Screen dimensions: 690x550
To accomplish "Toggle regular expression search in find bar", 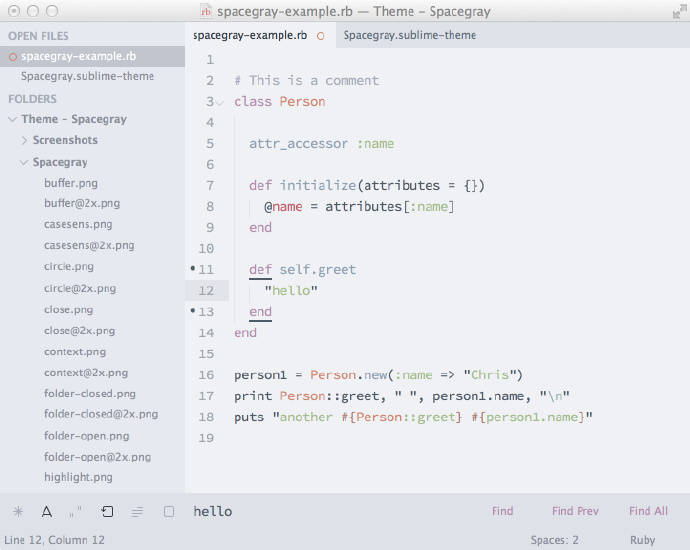I will point(18,512).
